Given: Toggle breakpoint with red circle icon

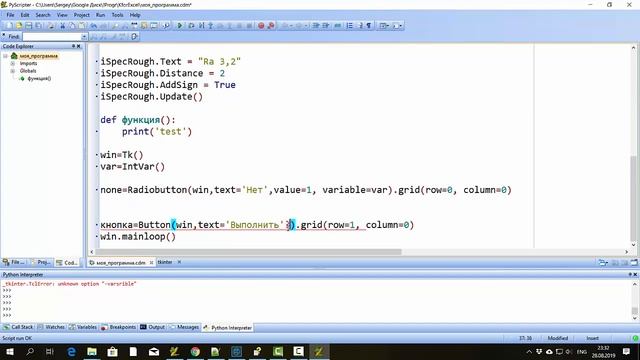Looking at the screenshot, I should point(261,26).
